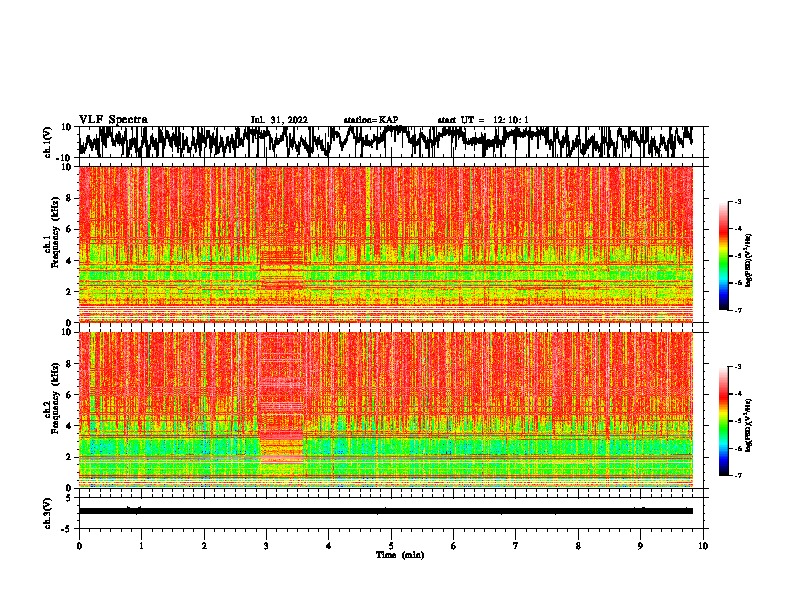Select the "start UT = 12:10:1" header text
This screenshot has width=792, height=612.
tap(483, 120)
